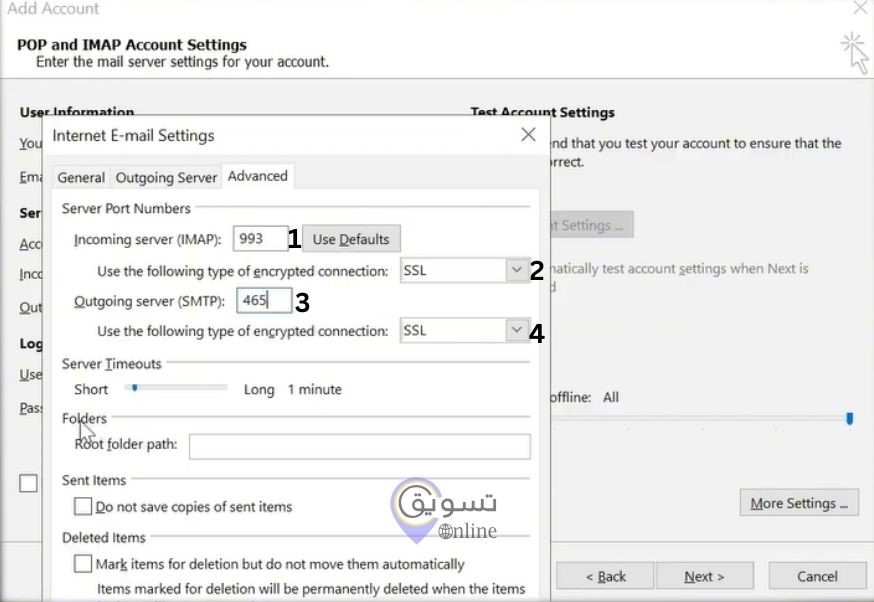Check Mark items for deletion option
Image resolution: width=874 pixels, height=602 pixels.
(x=83, y=564)
